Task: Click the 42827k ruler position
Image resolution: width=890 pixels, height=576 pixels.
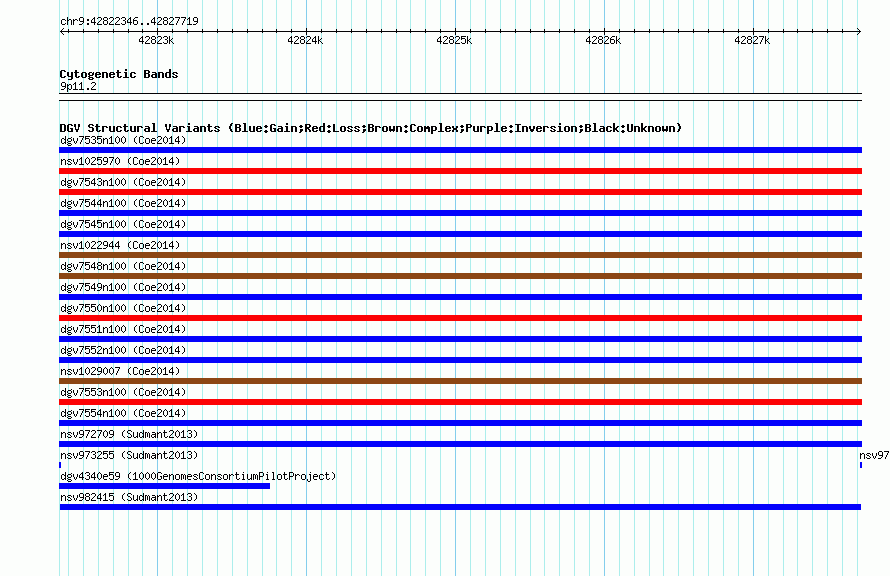Action: (752, 40)
